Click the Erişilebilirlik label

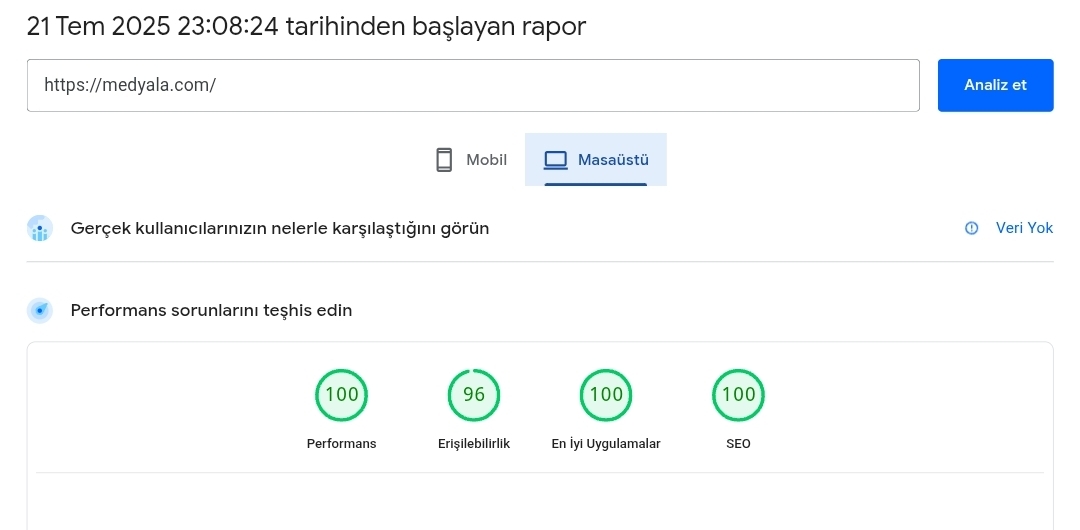coord(474,444)
